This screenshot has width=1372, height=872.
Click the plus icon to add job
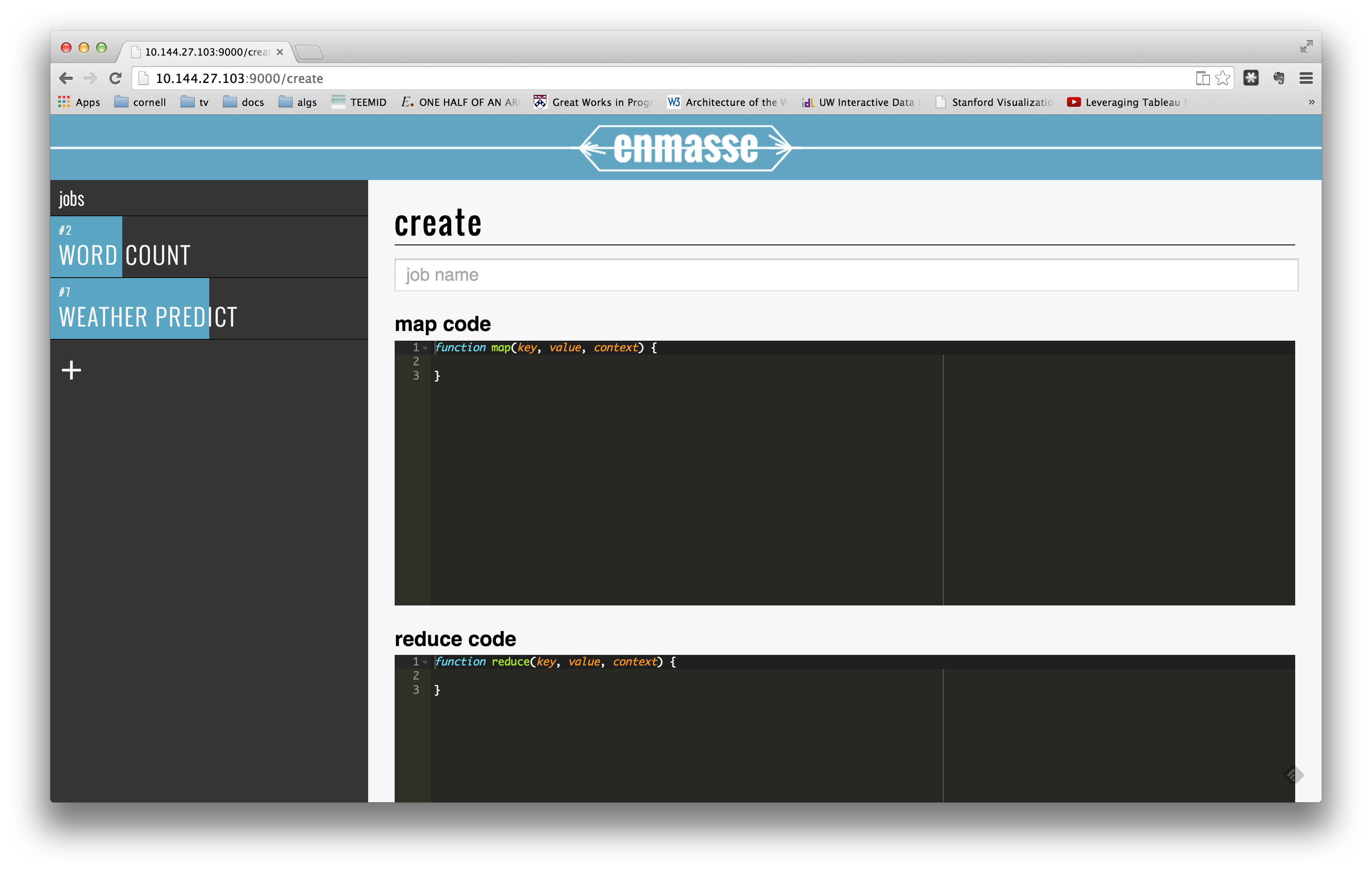[x=71, y=370]
